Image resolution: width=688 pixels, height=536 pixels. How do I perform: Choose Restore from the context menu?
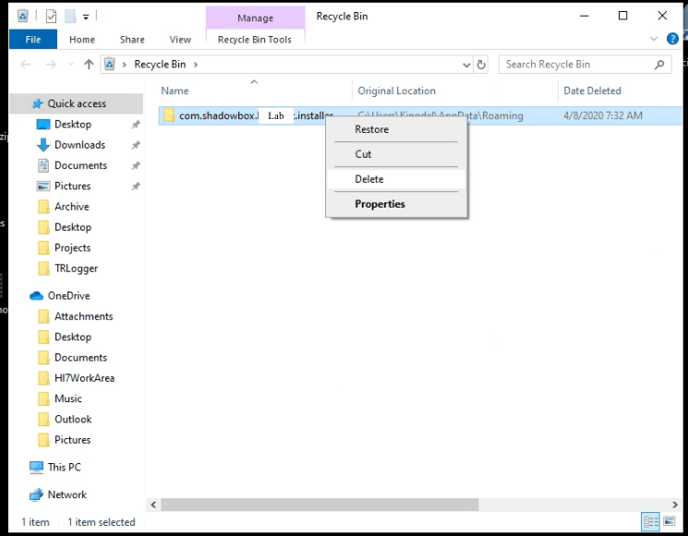tap(371, 129)
